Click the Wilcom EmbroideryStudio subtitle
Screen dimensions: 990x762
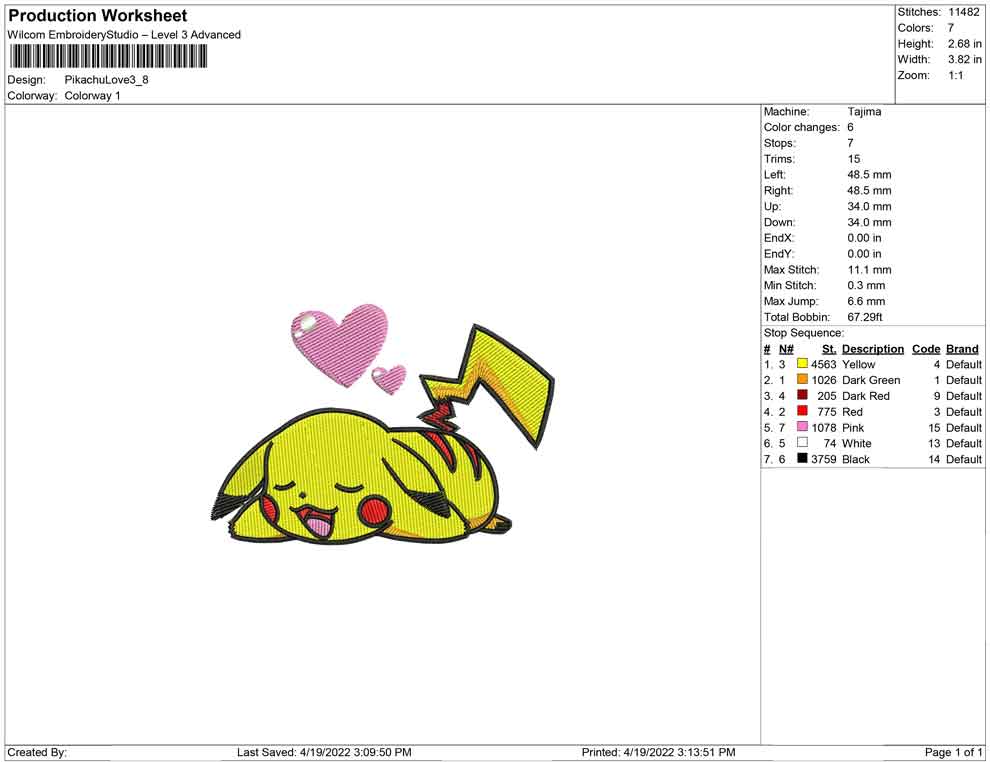[x=124, y=35]
